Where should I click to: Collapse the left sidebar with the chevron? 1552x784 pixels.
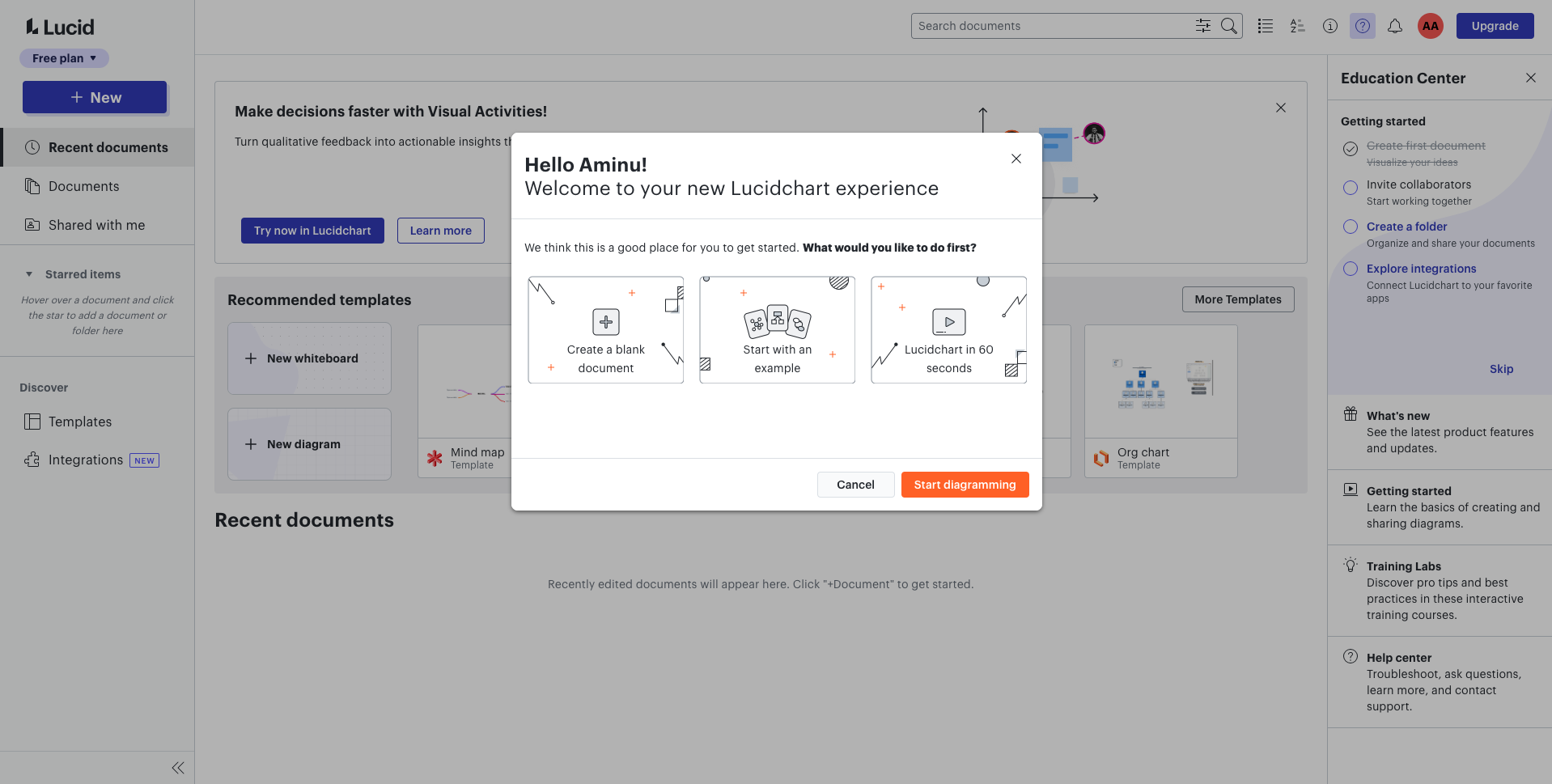pyautogui.click(x=177, y=767)
